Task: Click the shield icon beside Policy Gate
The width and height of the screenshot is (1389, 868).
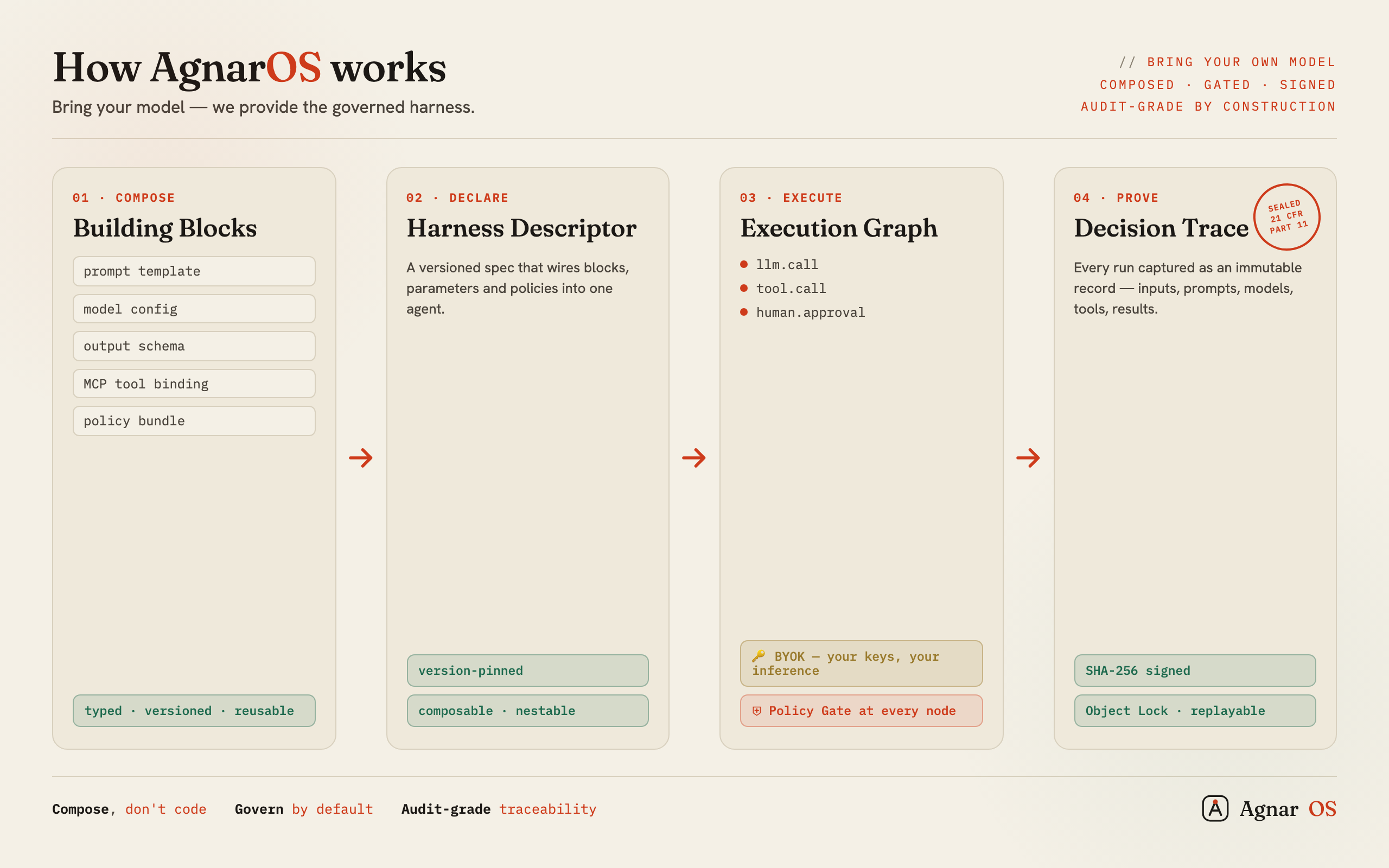Action: 756,711
